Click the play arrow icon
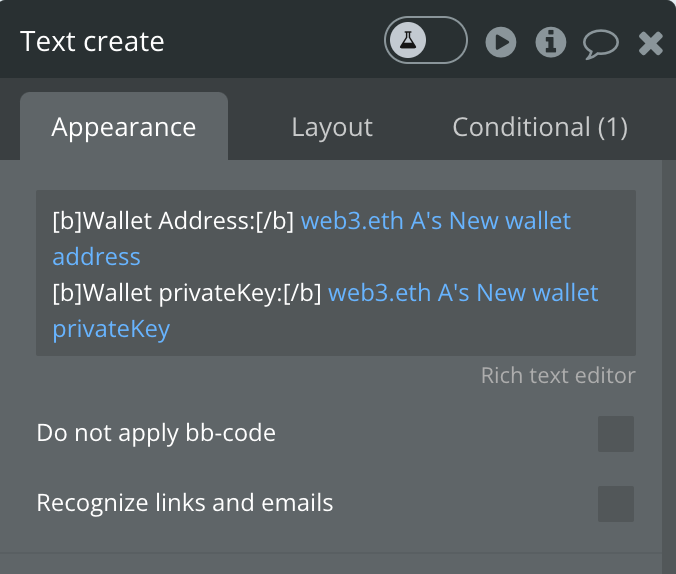Viewport: 676px width, 574px height. point(501,42)
